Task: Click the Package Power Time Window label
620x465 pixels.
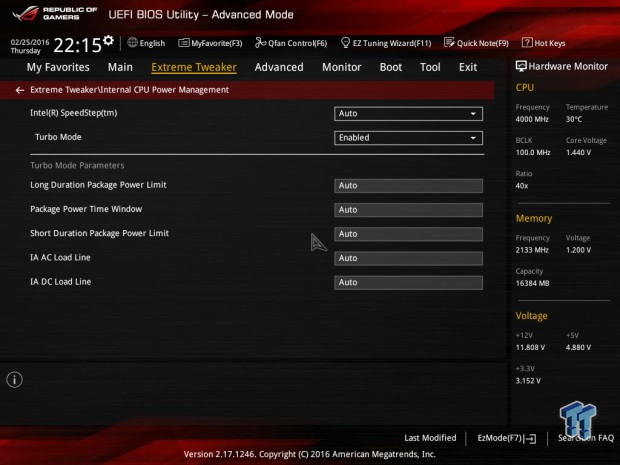Action: 86,209
